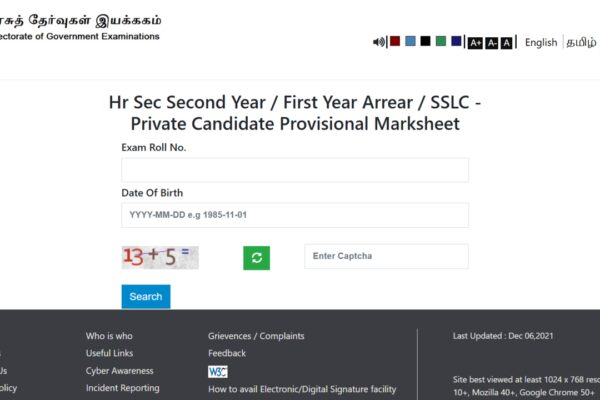Image resolution: width=600 pixels, height=400 pixels.
Task: Open the Cyber Awareness link
Action: pos(119,371)
